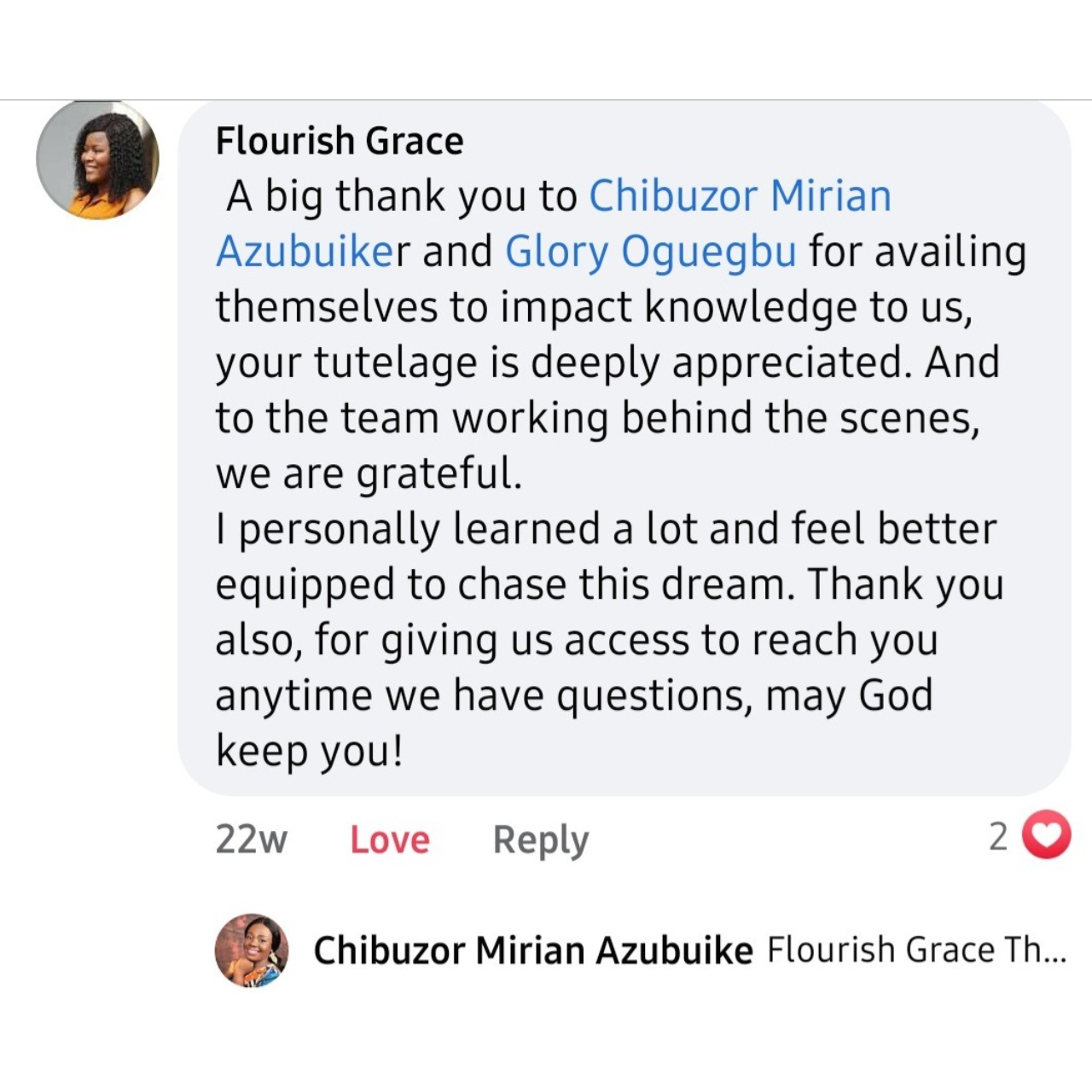The width and height of the screenshot is (1092, 1092).
Task: Open the tagged Chibuzor Mirian mention
Action: (740, 196)
